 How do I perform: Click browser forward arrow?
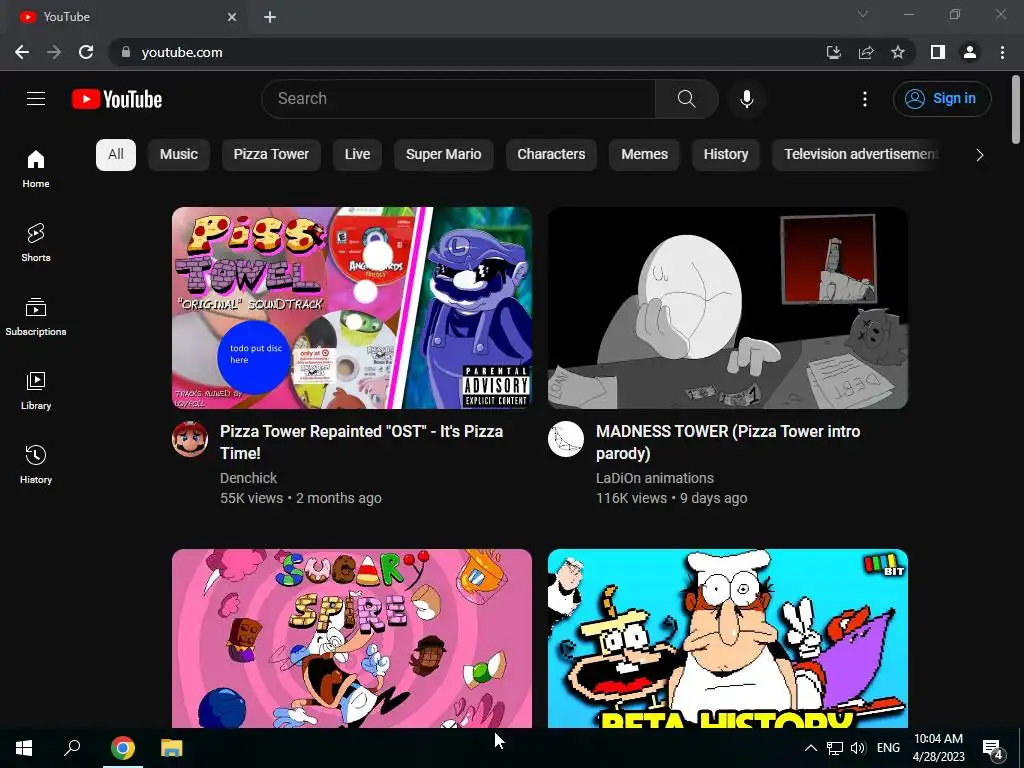point(54,52)
